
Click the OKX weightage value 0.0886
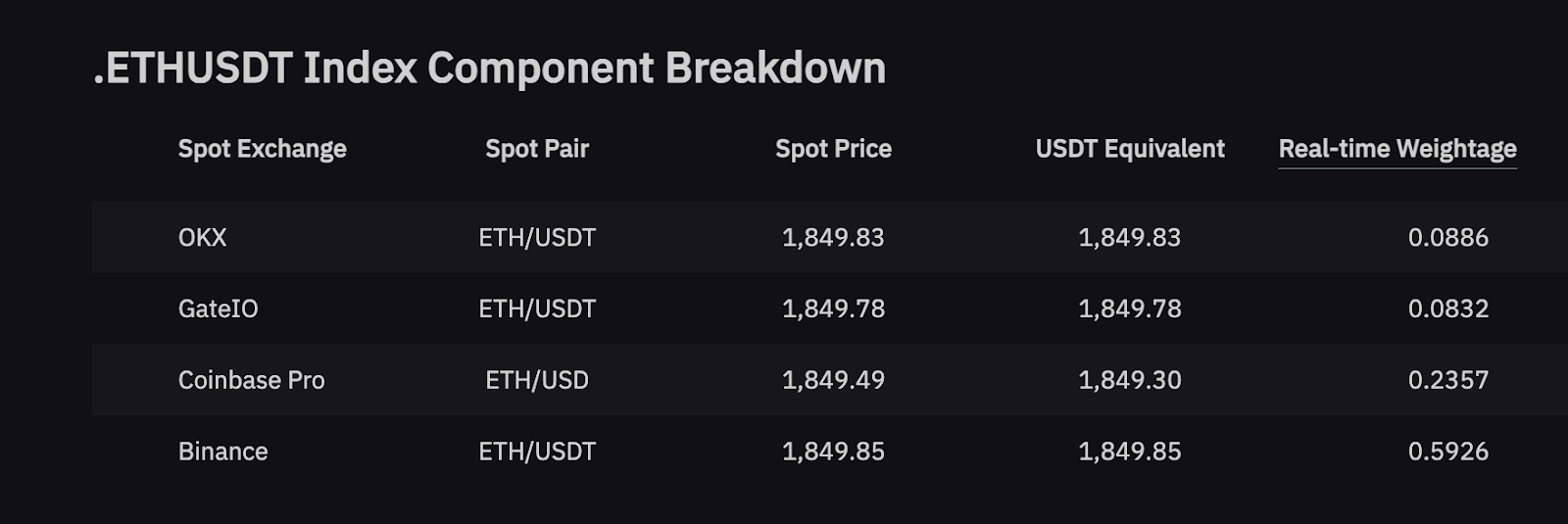pyautogui.click(x=1447, y=237)
